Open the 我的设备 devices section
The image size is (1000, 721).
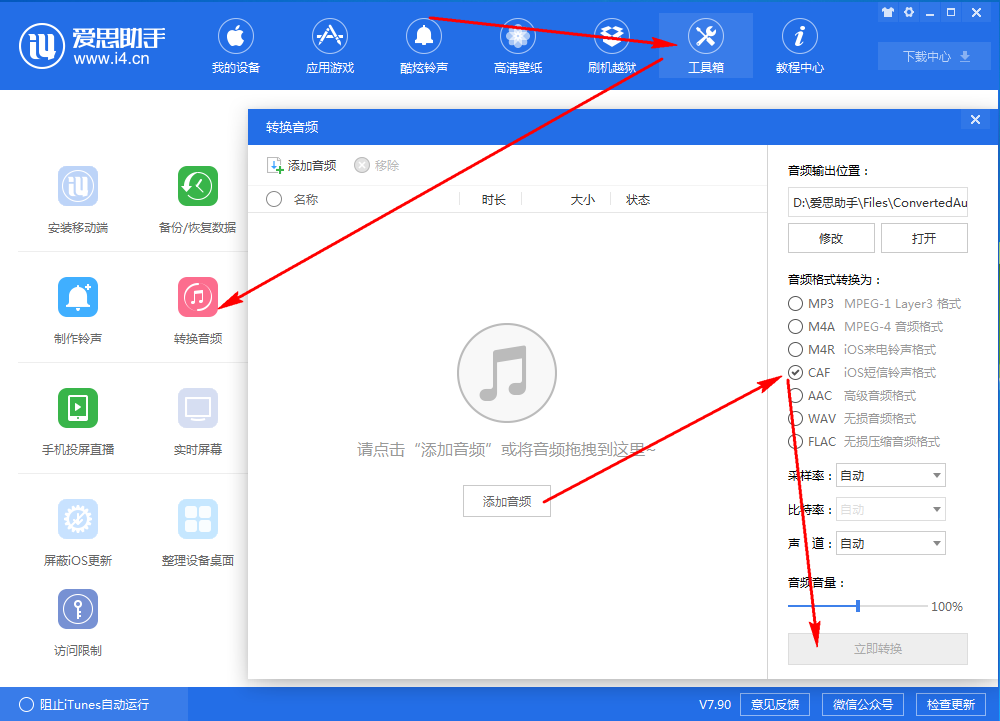235,45
